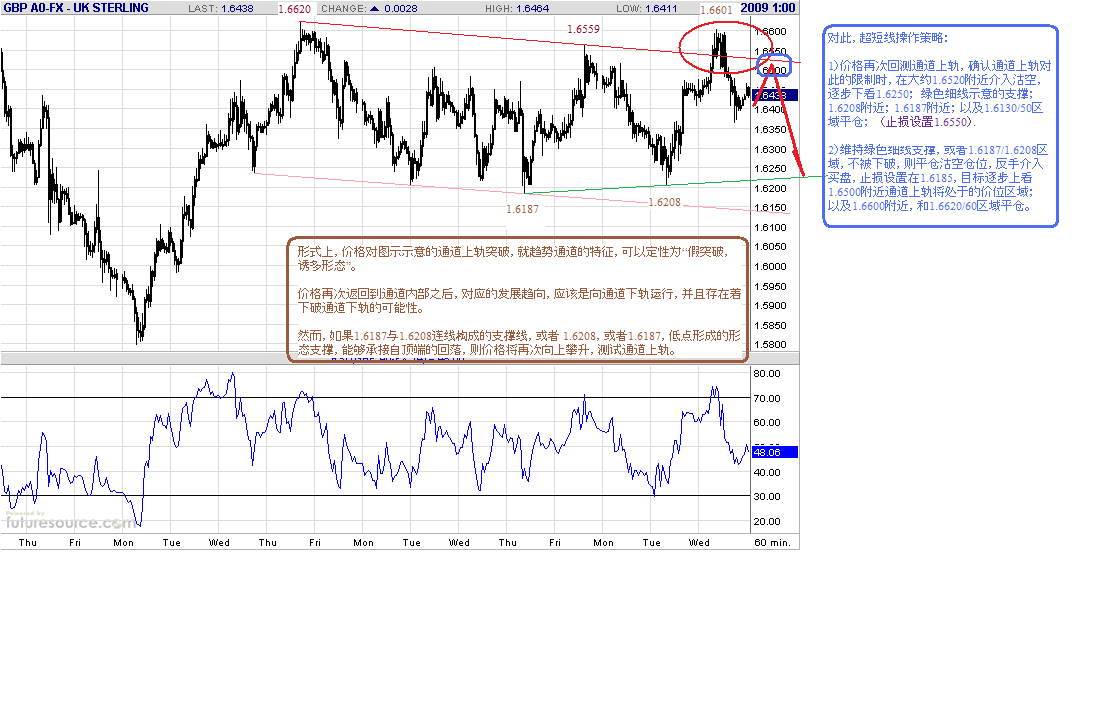Click the 80.00 indicator axis label

767,373
